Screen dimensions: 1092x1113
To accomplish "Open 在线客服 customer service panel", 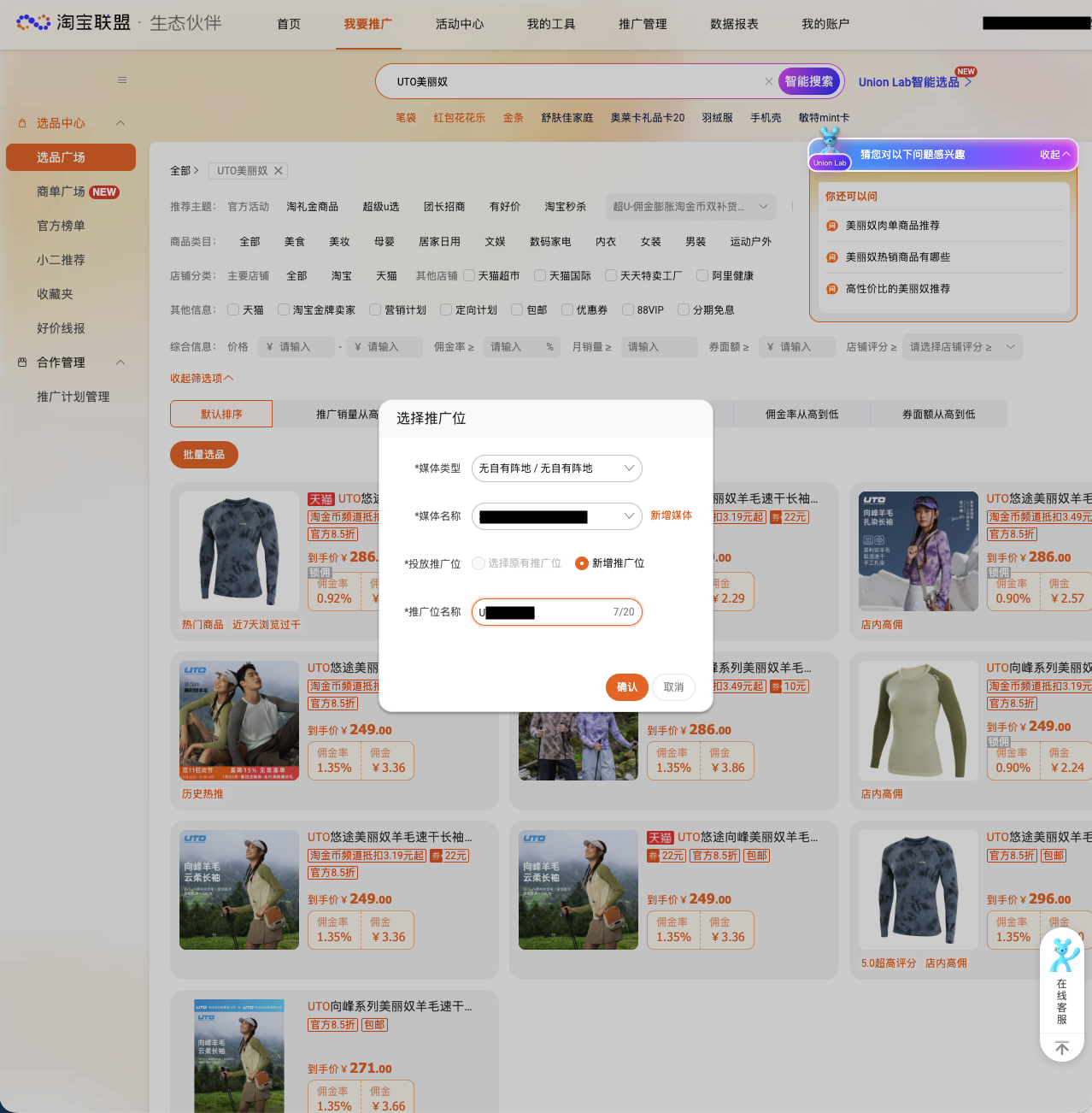I will pyautogui.click(x=1061, y=983).
